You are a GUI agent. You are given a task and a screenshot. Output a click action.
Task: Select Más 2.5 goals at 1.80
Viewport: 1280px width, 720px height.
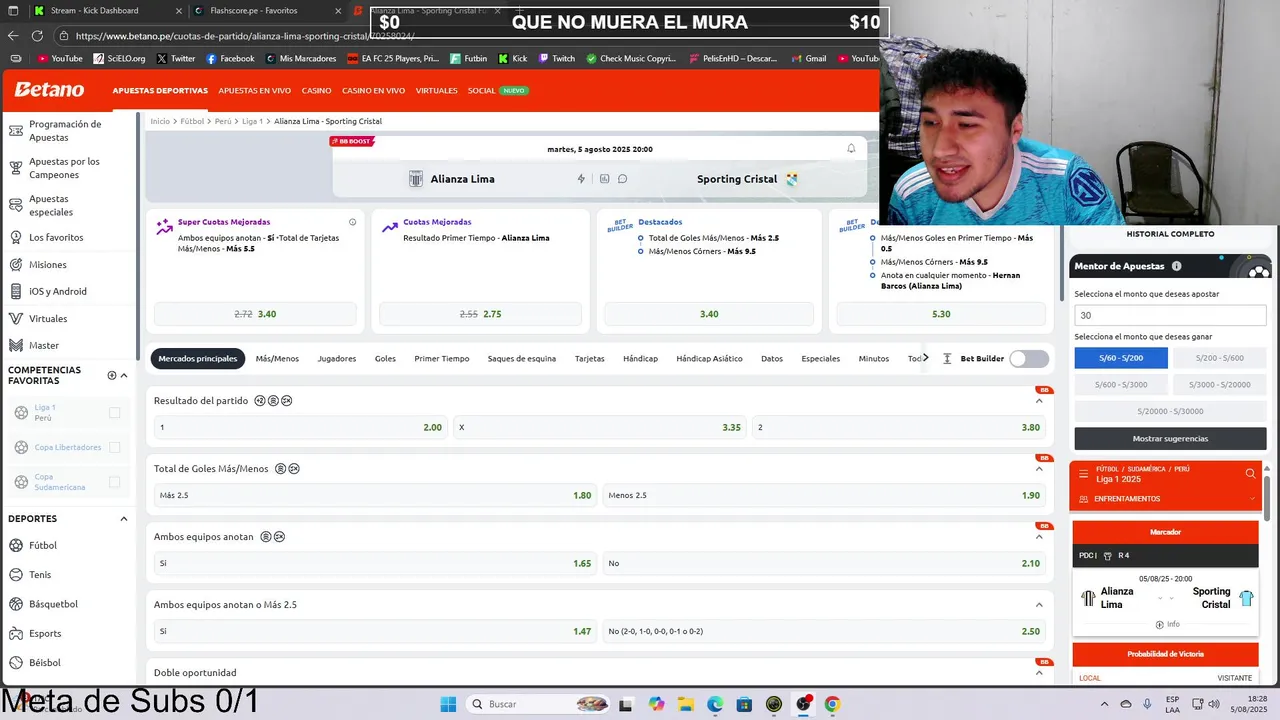click(x=375, y=495)
